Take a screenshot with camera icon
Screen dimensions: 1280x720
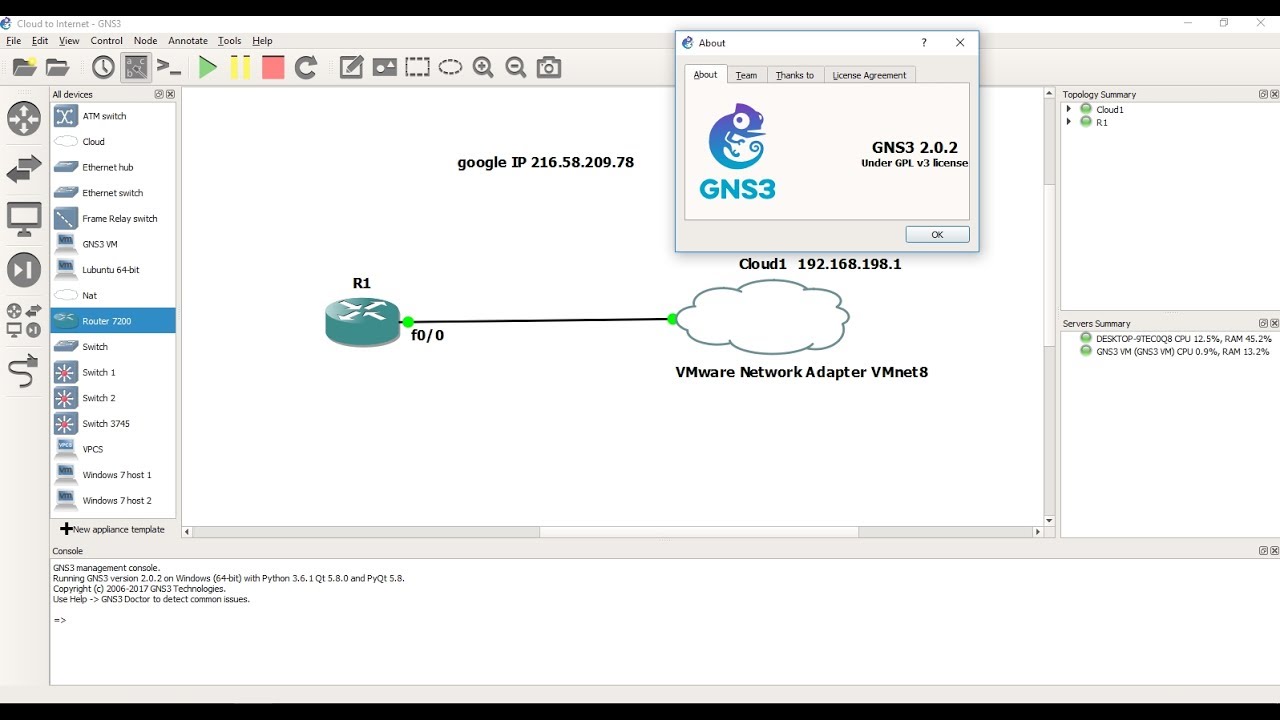tap(548, 67)
